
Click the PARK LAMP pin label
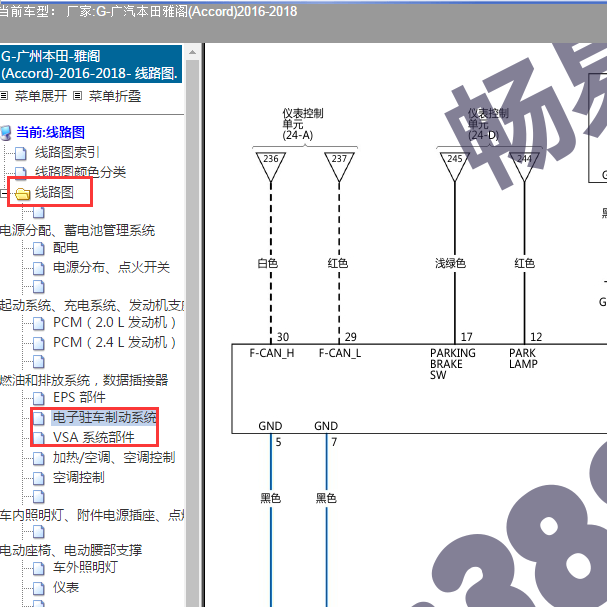[x=523, y=358]
